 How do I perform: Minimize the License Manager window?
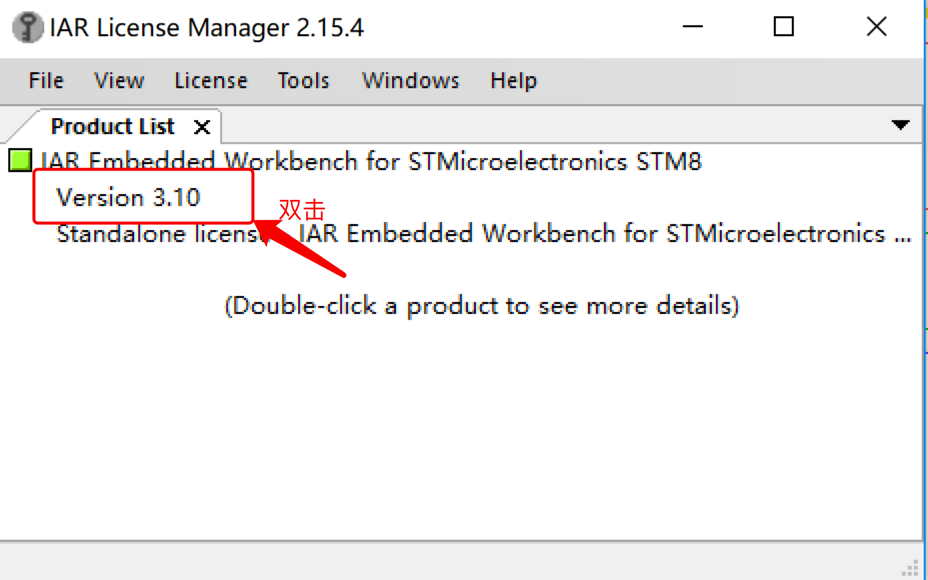coord(692,27)
